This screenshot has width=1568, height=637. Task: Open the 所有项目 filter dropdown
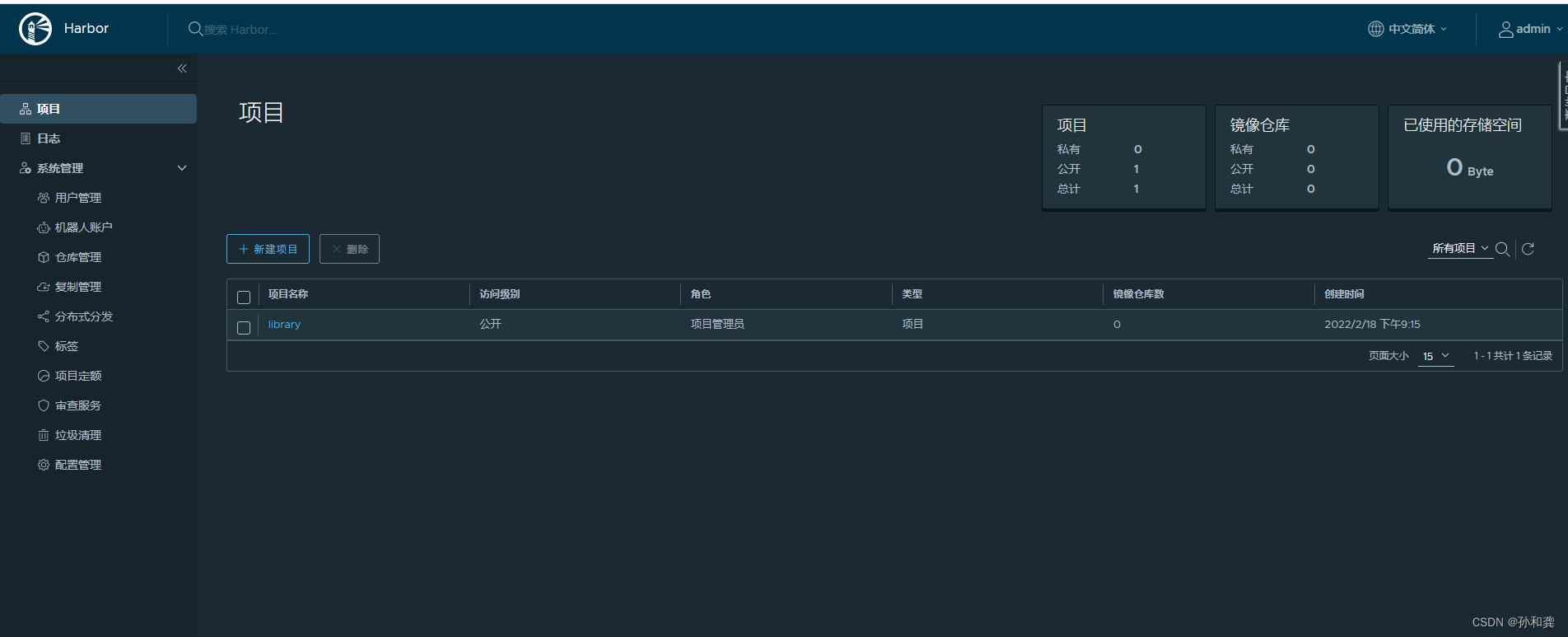pos(1460,248)
